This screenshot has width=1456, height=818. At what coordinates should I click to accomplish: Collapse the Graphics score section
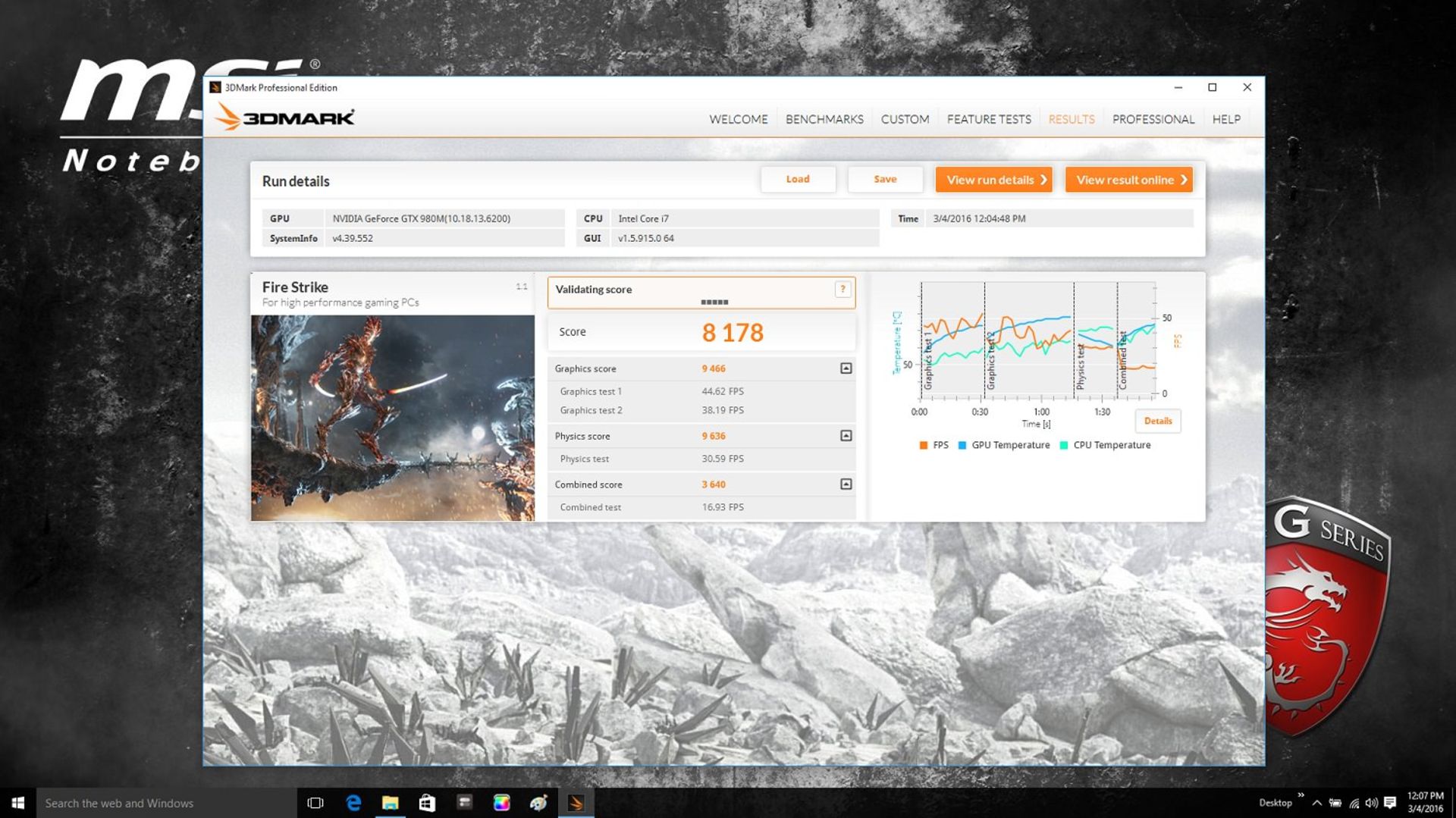[846, 368]
